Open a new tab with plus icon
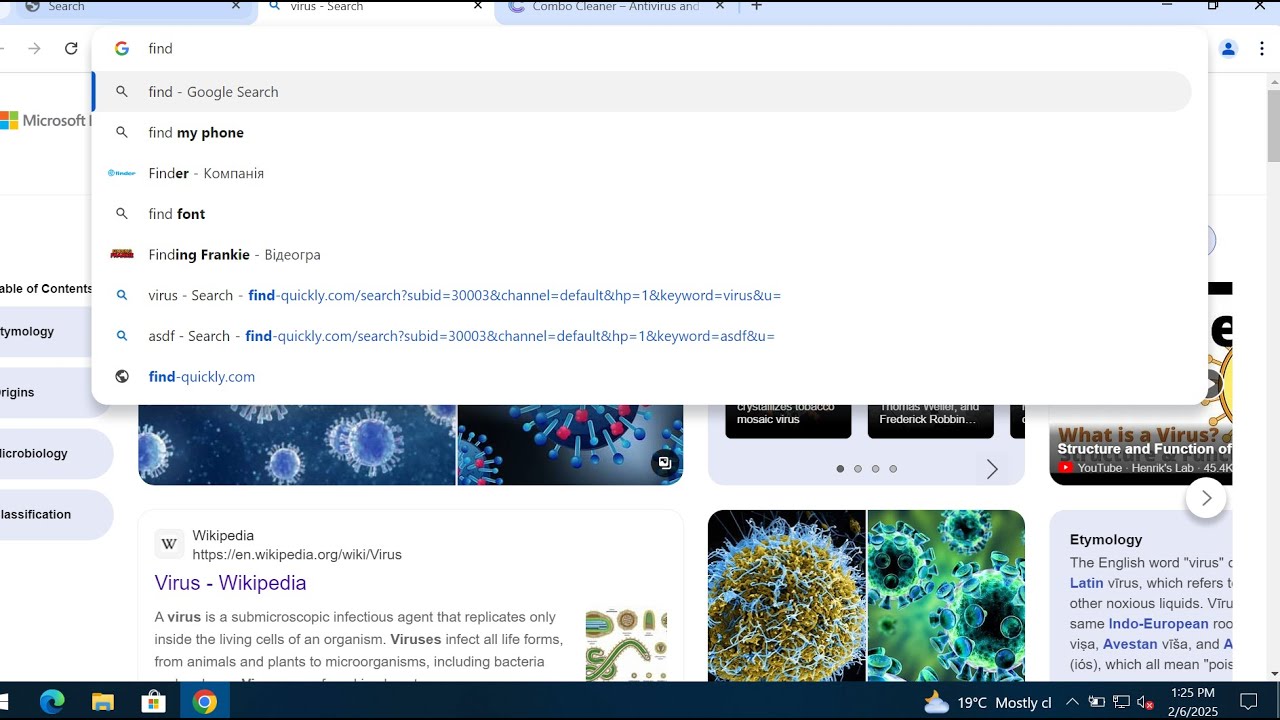 (x=756, y=6)
